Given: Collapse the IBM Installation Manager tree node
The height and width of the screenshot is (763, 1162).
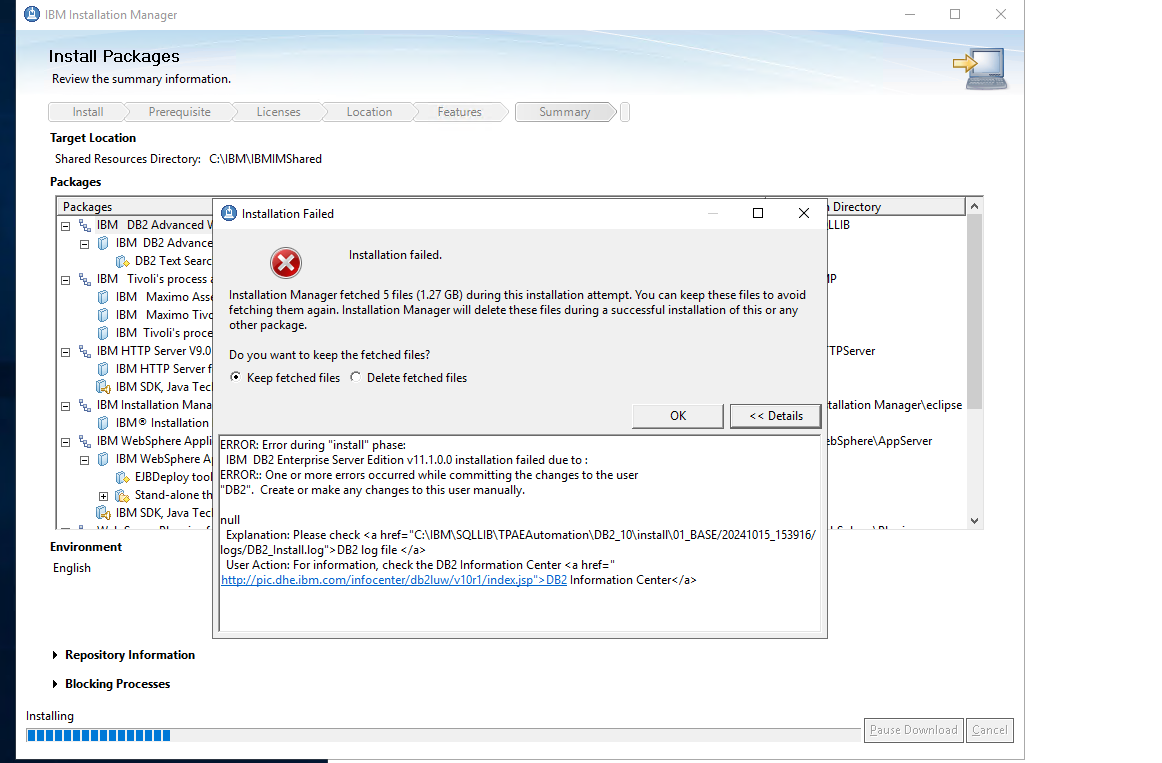Looking at the screenshot, I should coord(65,406).
